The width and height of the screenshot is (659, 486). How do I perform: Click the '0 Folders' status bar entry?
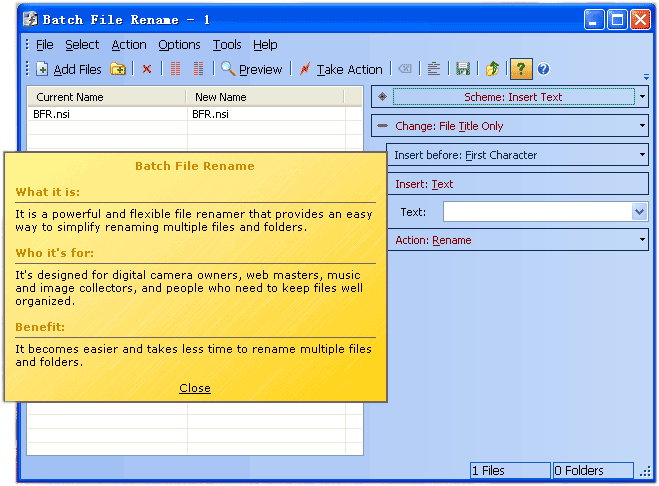tap(593, 470)
